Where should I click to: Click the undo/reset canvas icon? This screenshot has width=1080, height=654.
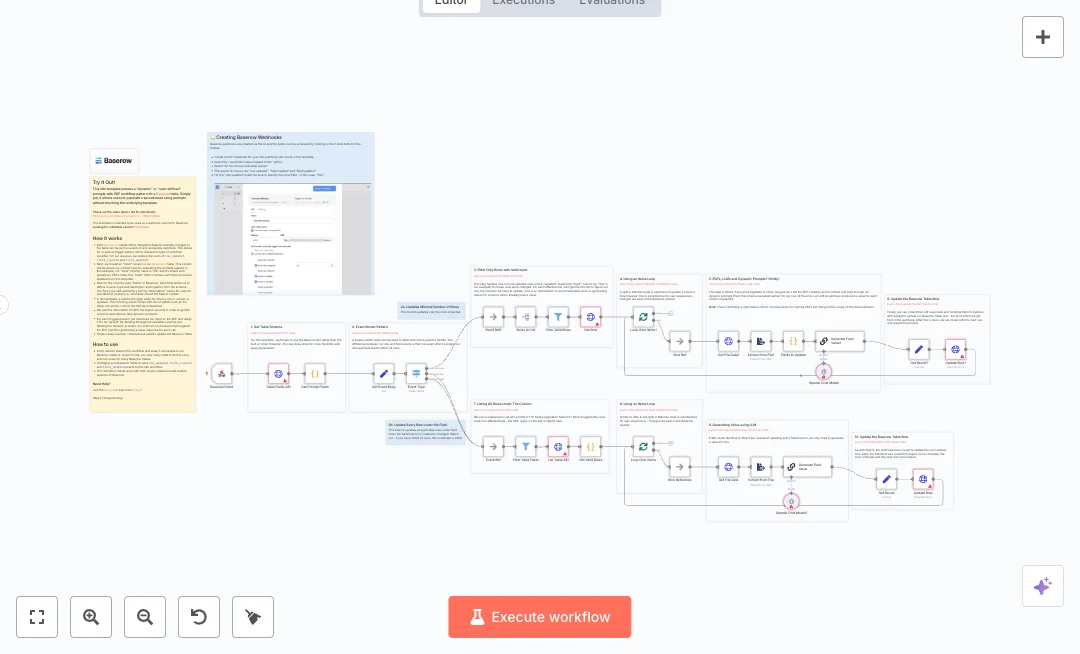point(199,617)
